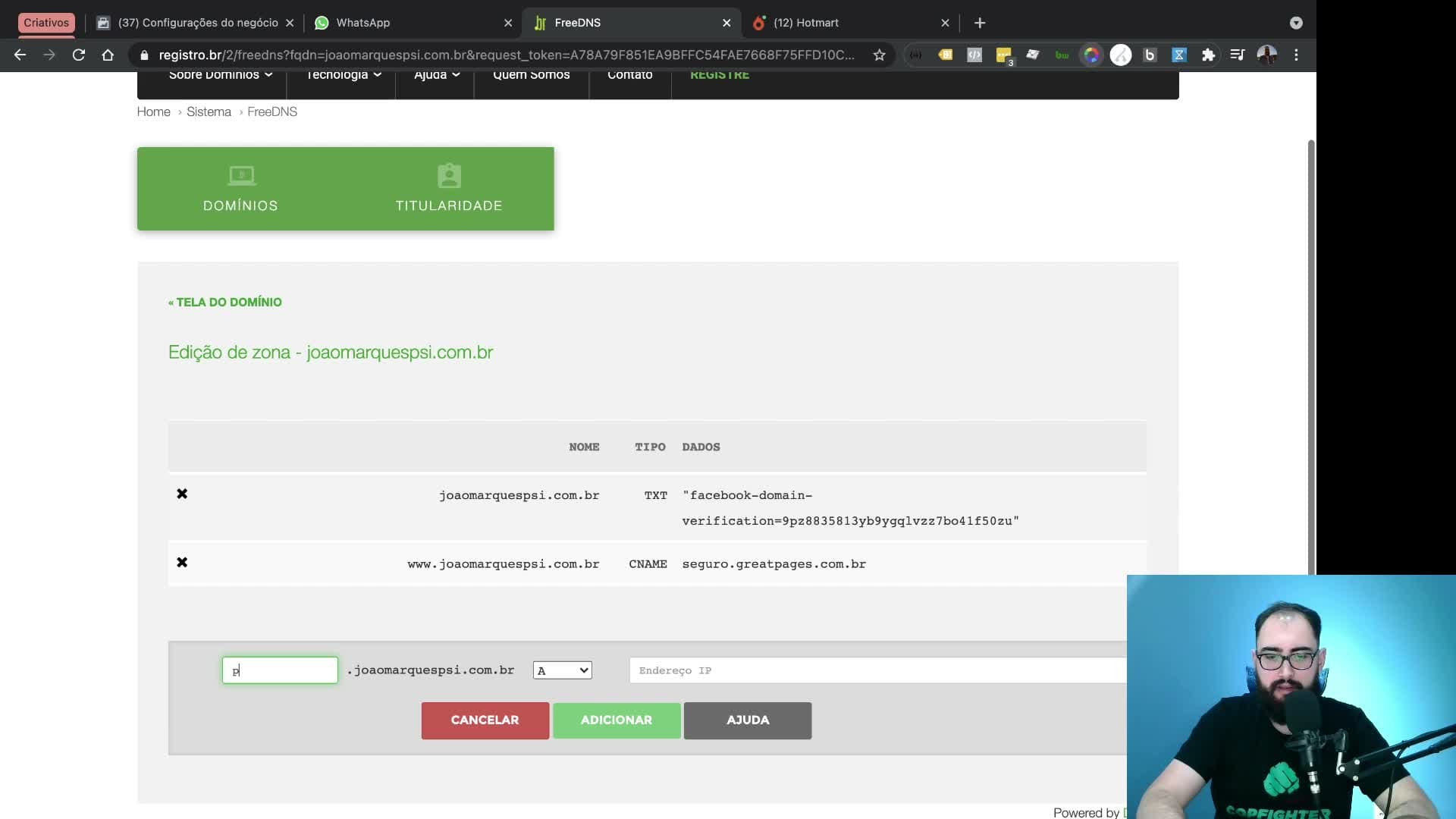Open Chrome's three-dot menu
The height and width of the screenshot is (819, 1456).
pos(1296,55)
